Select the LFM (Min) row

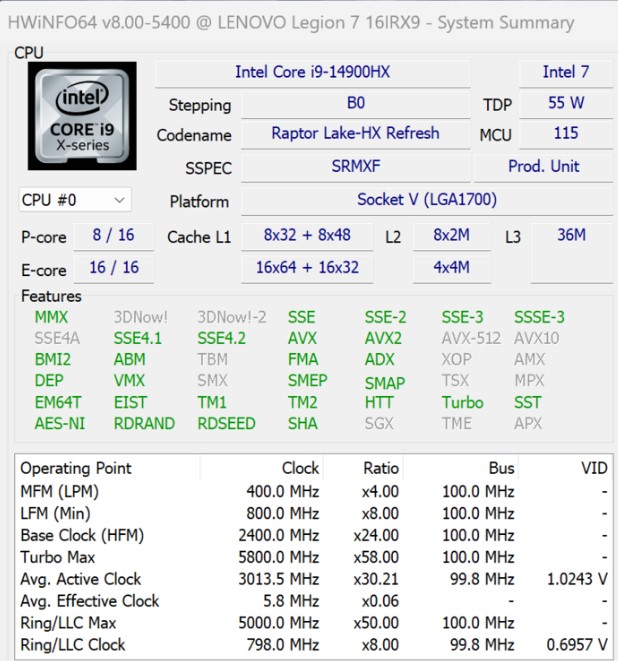click(x=314, y=513)
